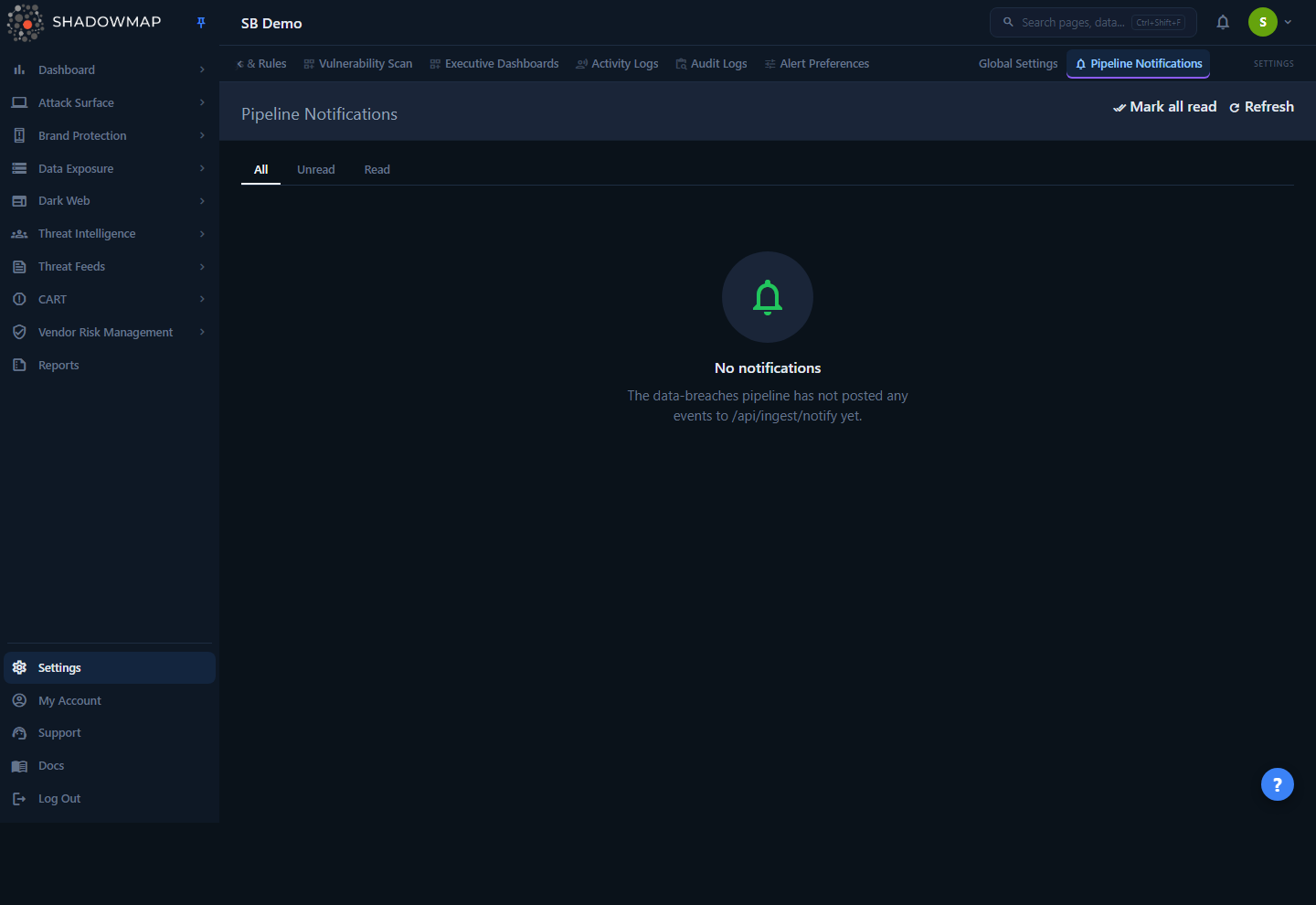This screenshot has height=905, width=1316.
Task: Click the SB Demo workspace title
Action: click(x=271, y=24)
